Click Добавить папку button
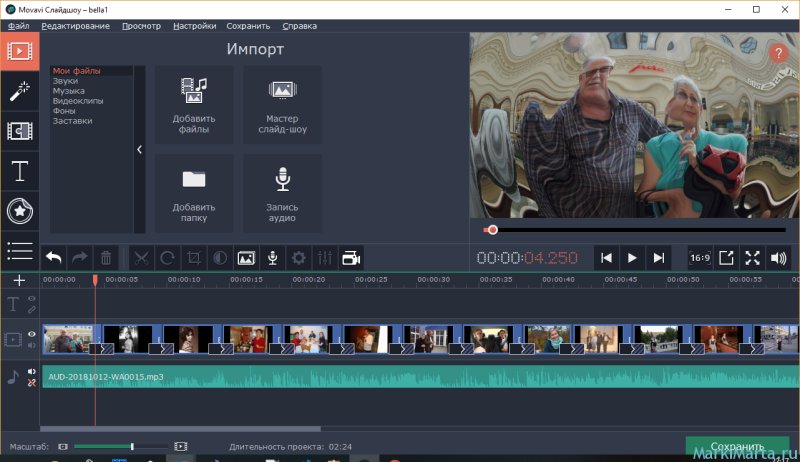 [194, 194]
